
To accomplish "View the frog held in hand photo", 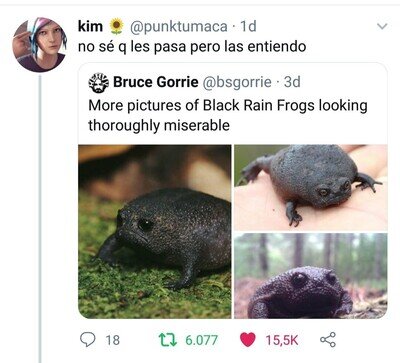I will [x=311, y=188].
